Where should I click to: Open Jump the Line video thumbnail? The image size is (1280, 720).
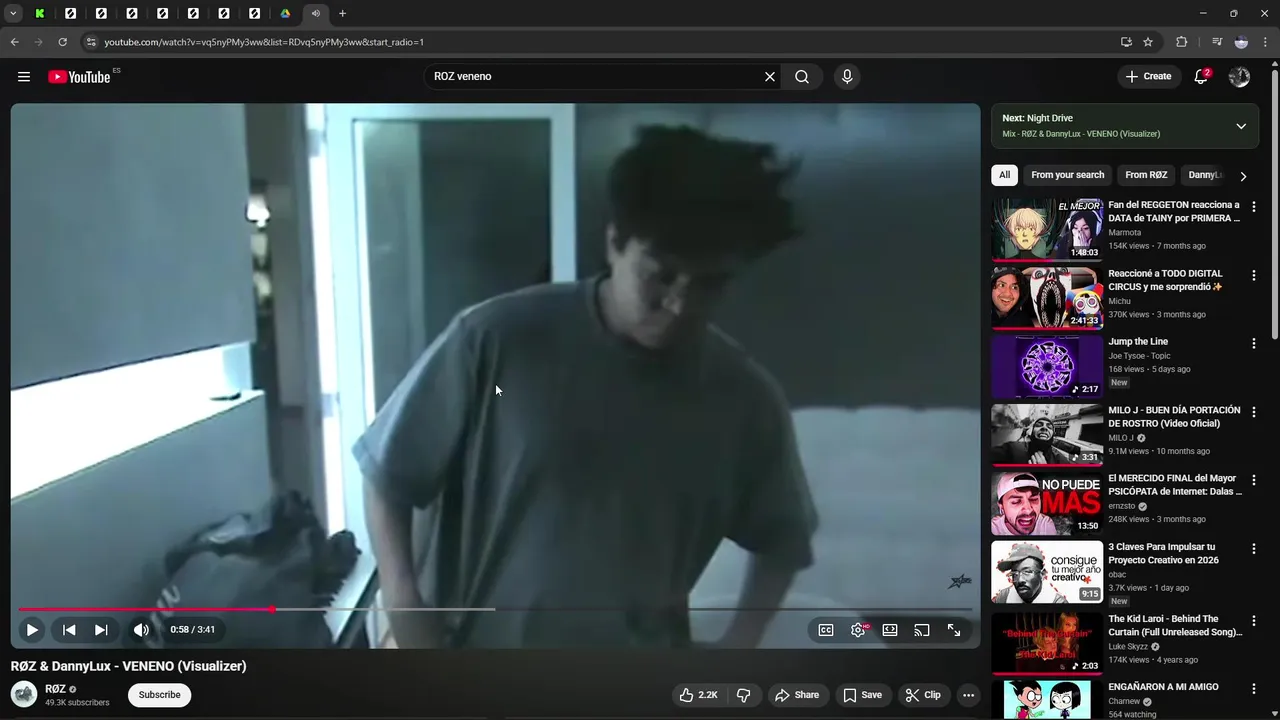(x=1047, y=366)
